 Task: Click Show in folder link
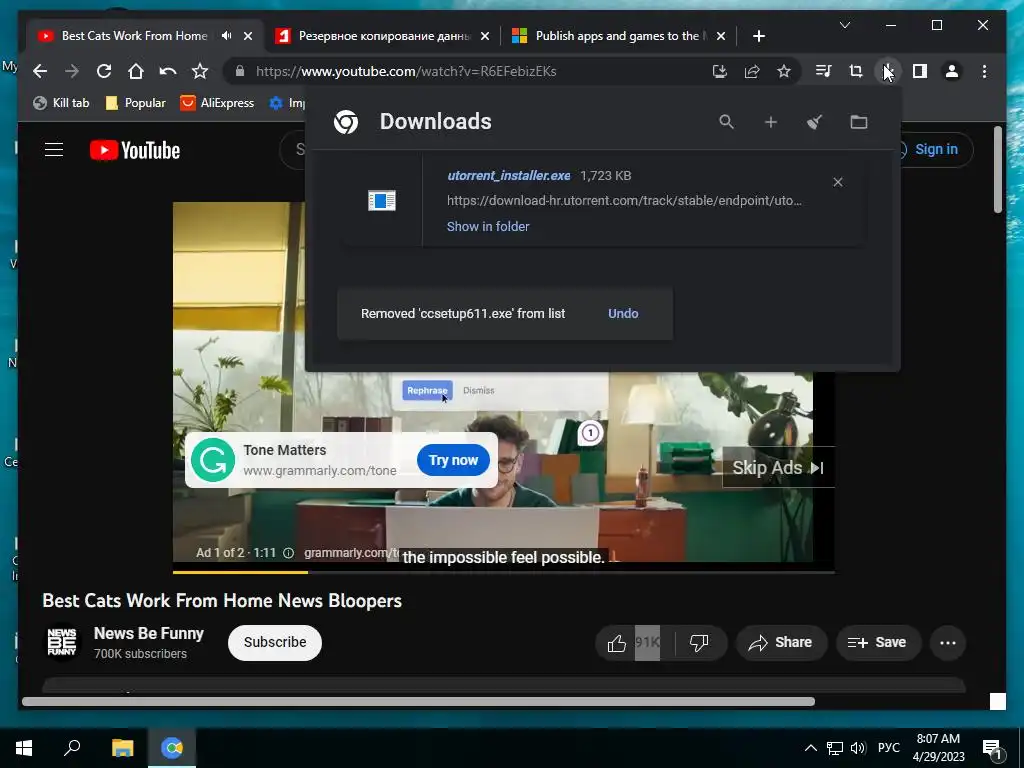(x=488, y=227)
